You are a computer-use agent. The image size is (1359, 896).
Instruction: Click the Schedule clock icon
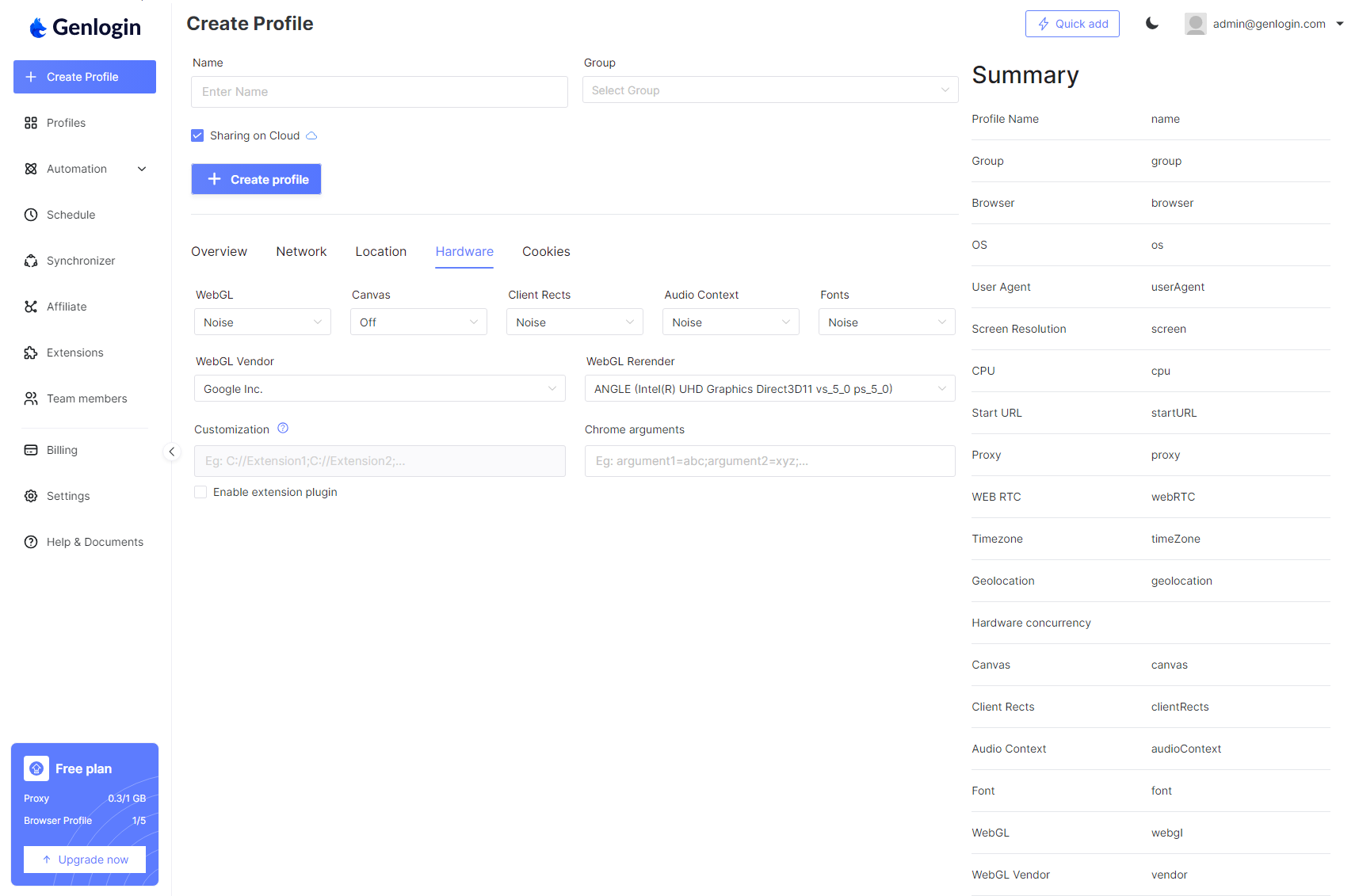coord(31,215)
